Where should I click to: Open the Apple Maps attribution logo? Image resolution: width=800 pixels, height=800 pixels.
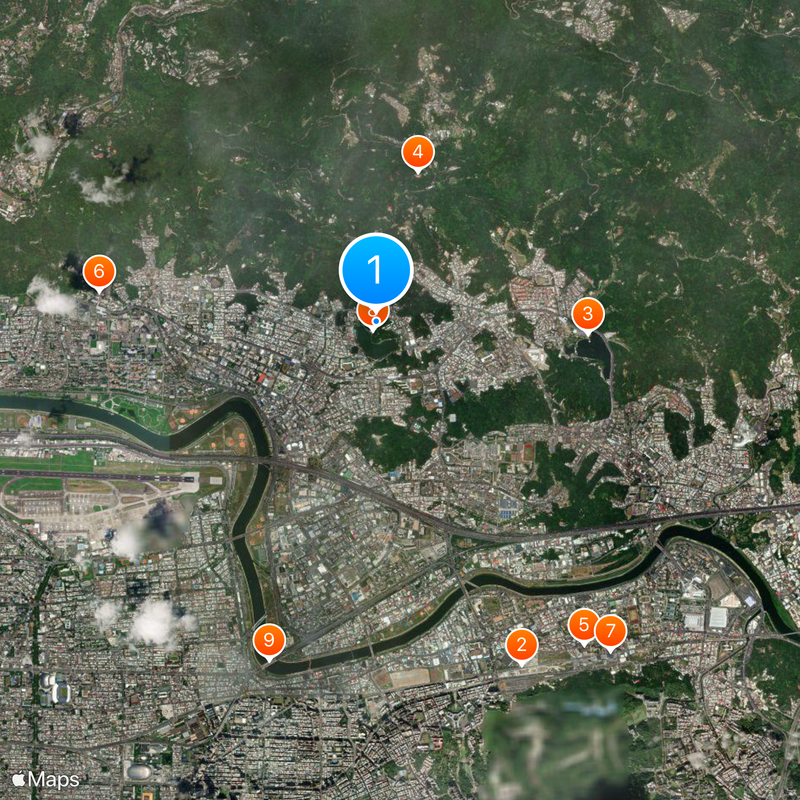click(x=46, y=780)
